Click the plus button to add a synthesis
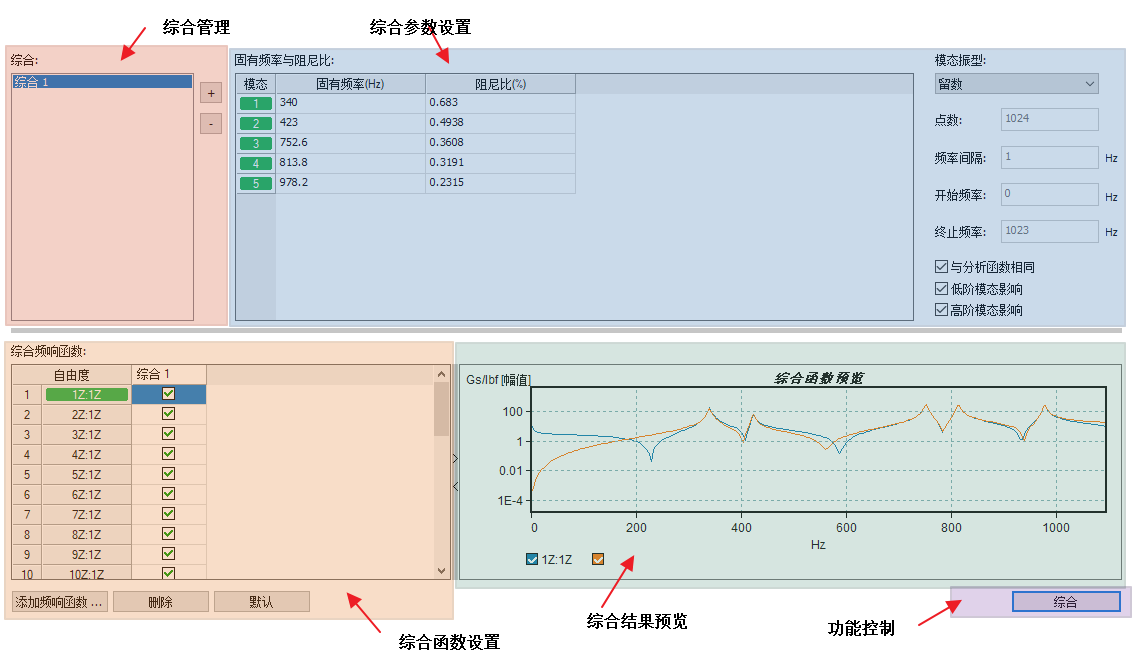Image resolution: width=1133 pixels, height=655 pixels. pyautogui.click(x=211, y=93)
